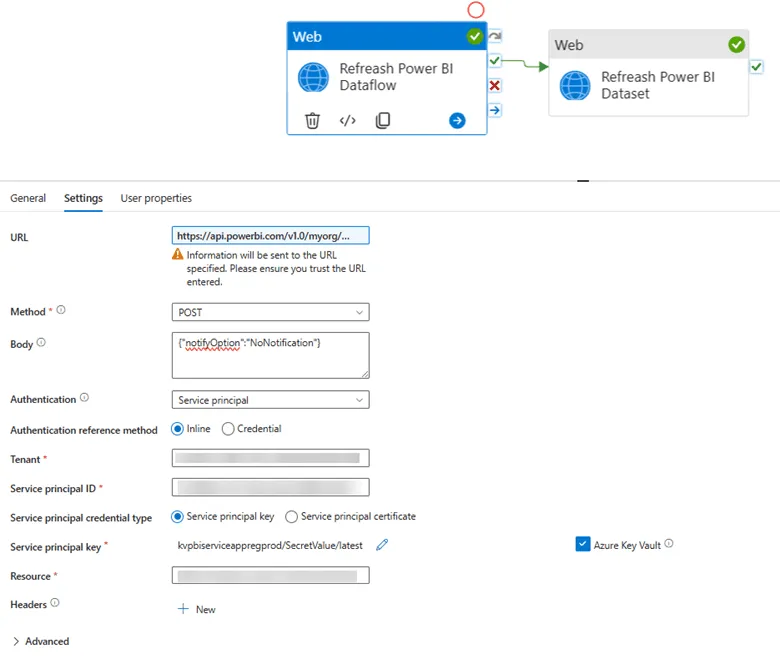Click the Dataflow activity globe icon
Viewport: 780px width, 659px height.
point(313,77)
